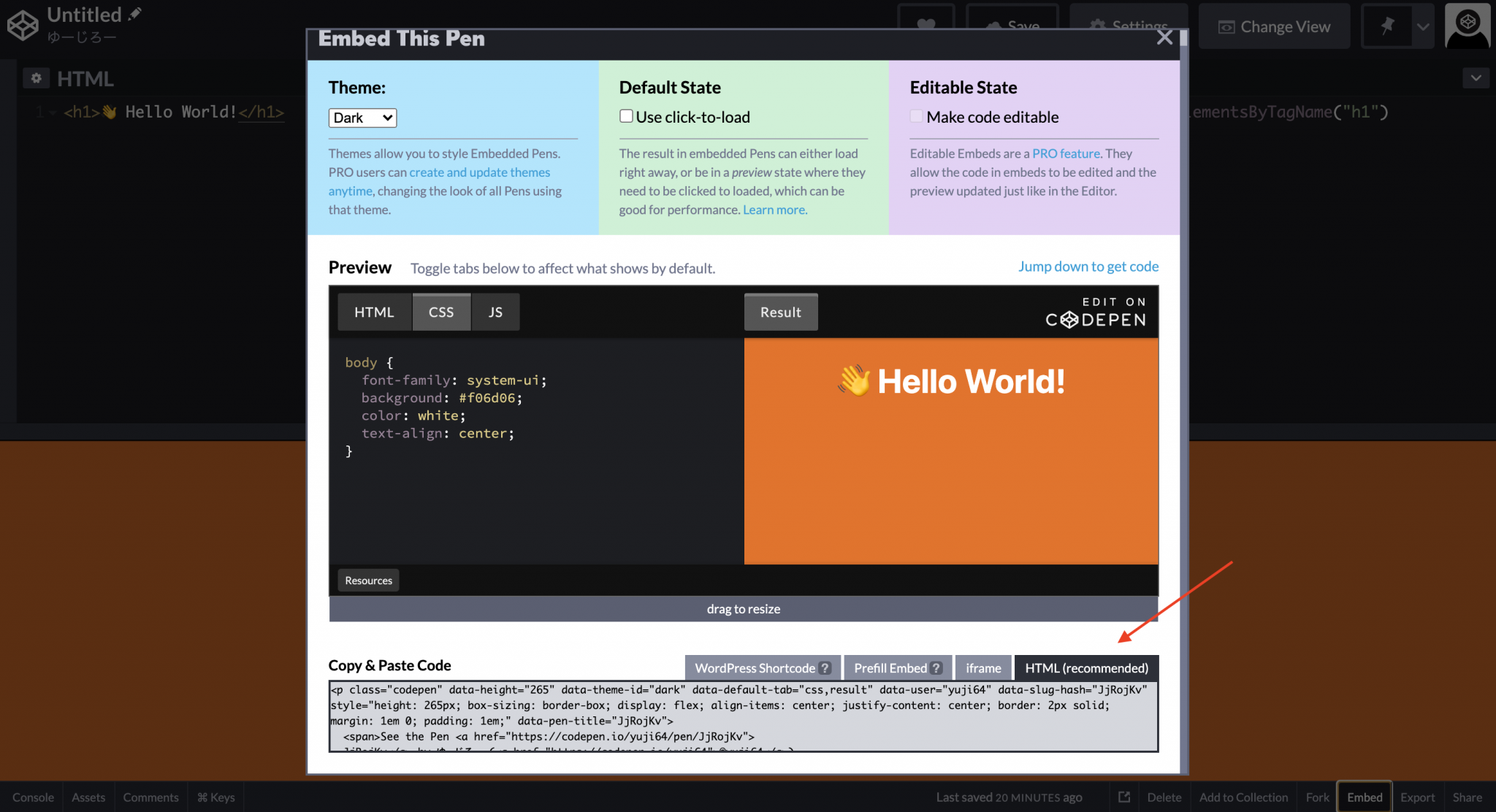
Task: Click the Jump down to get code link
Action: pos(1088,267)
